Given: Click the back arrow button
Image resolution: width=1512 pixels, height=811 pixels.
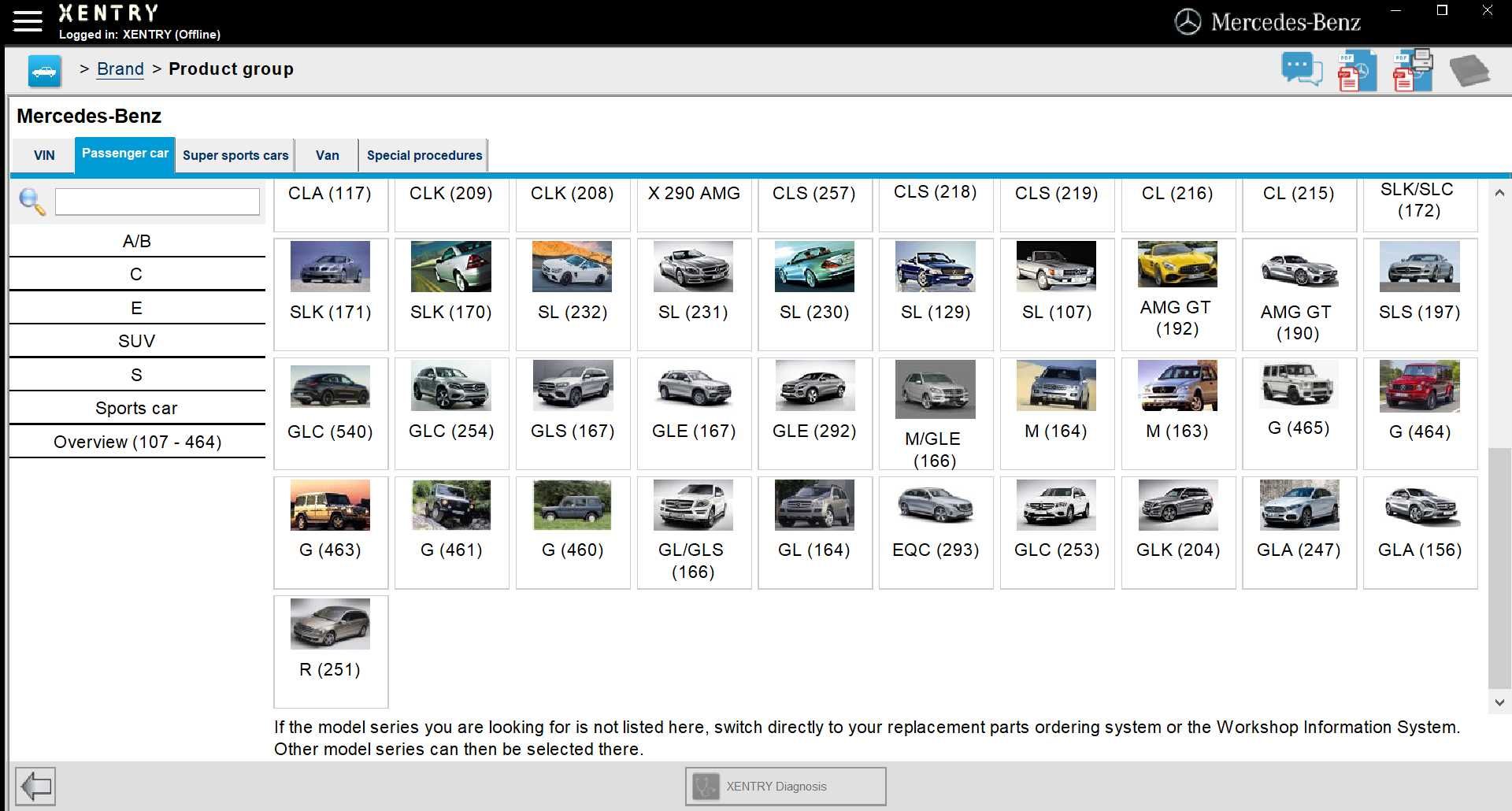Looking at the screenshot, I should pyautogui.click(x=35, y=786).
